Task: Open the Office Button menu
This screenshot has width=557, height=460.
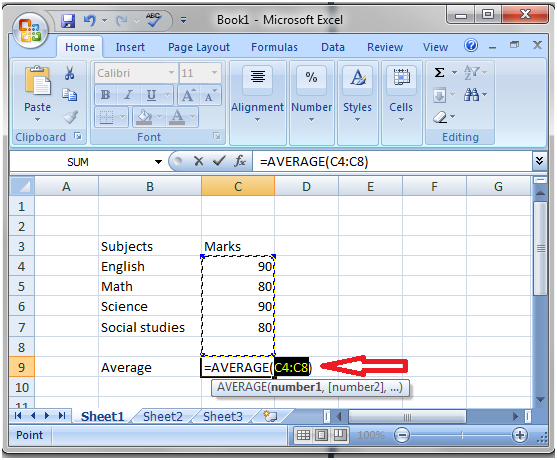Action: pyautogui.click(x=30, y=30)
